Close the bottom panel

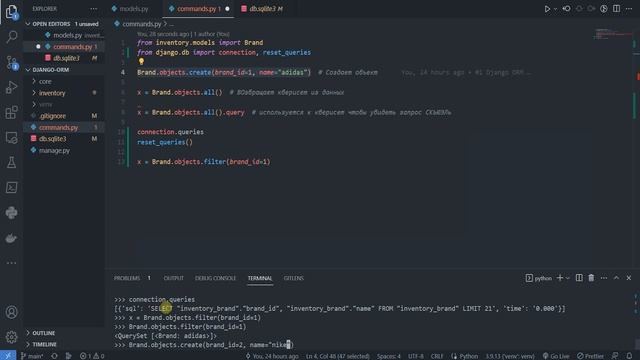click(x=629, y=278)
